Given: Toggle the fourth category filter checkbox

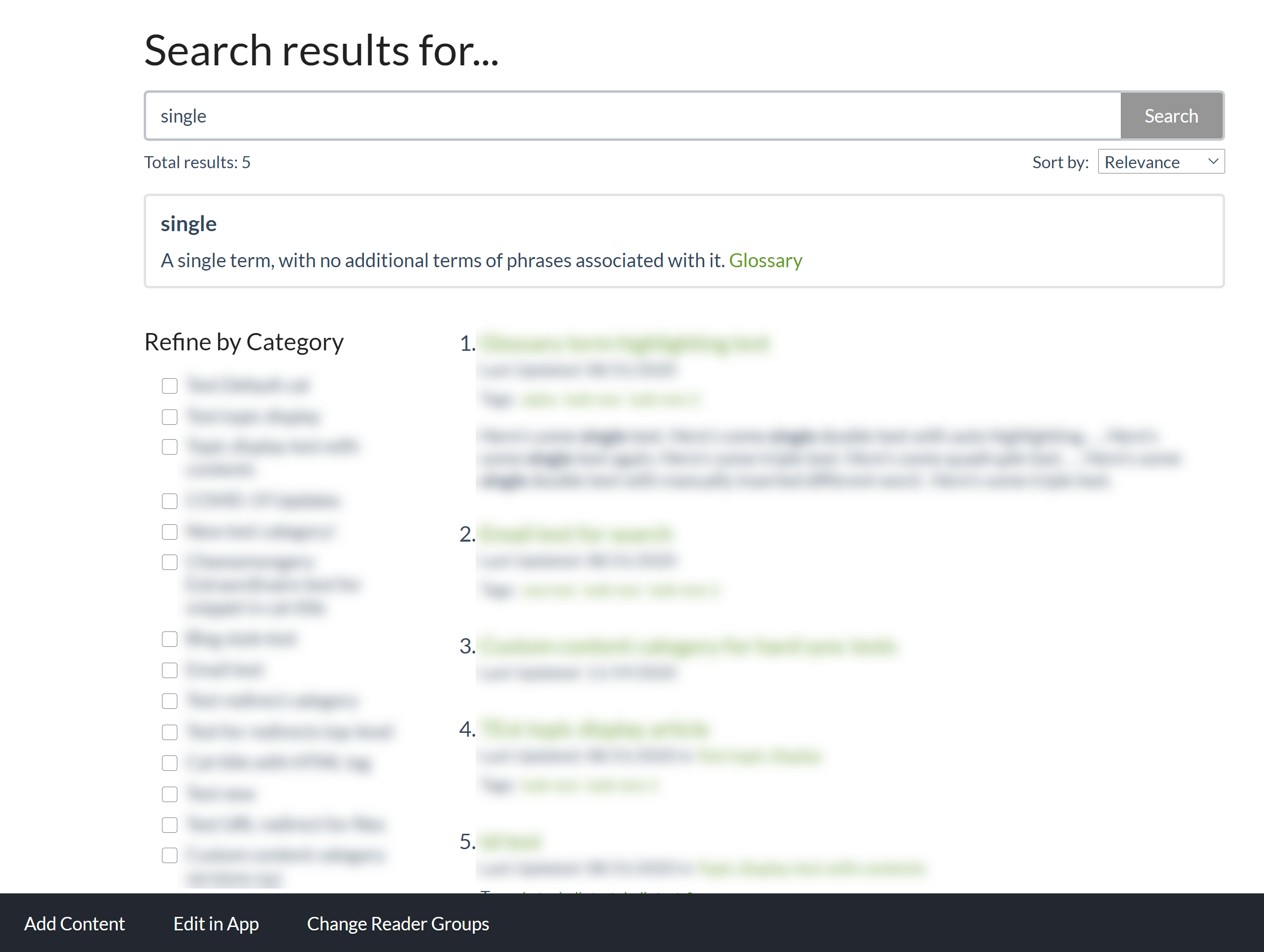Looking at the screenshot, I should coord(170,501).
